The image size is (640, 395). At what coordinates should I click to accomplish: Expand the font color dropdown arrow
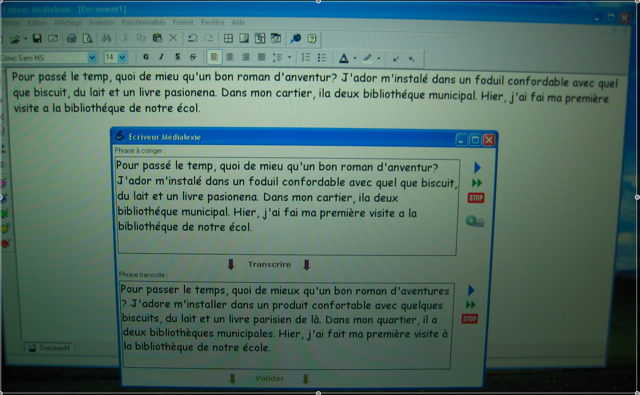coord(355,58)
